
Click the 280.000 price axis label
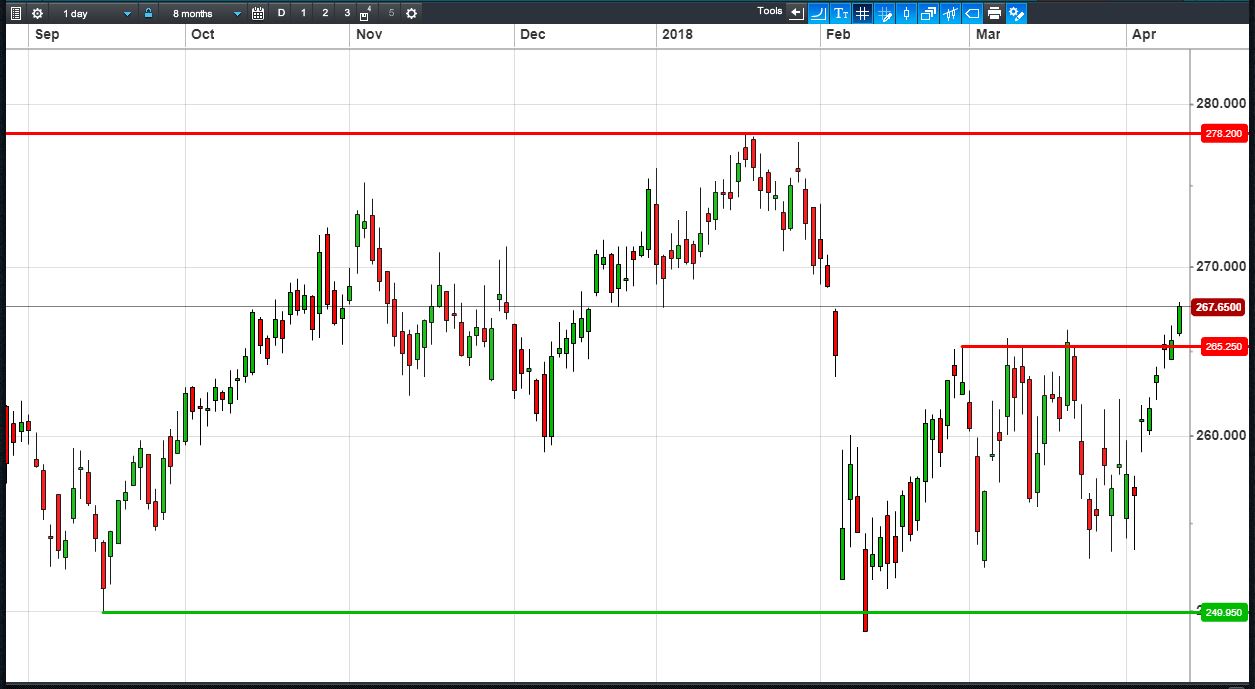1219,103
